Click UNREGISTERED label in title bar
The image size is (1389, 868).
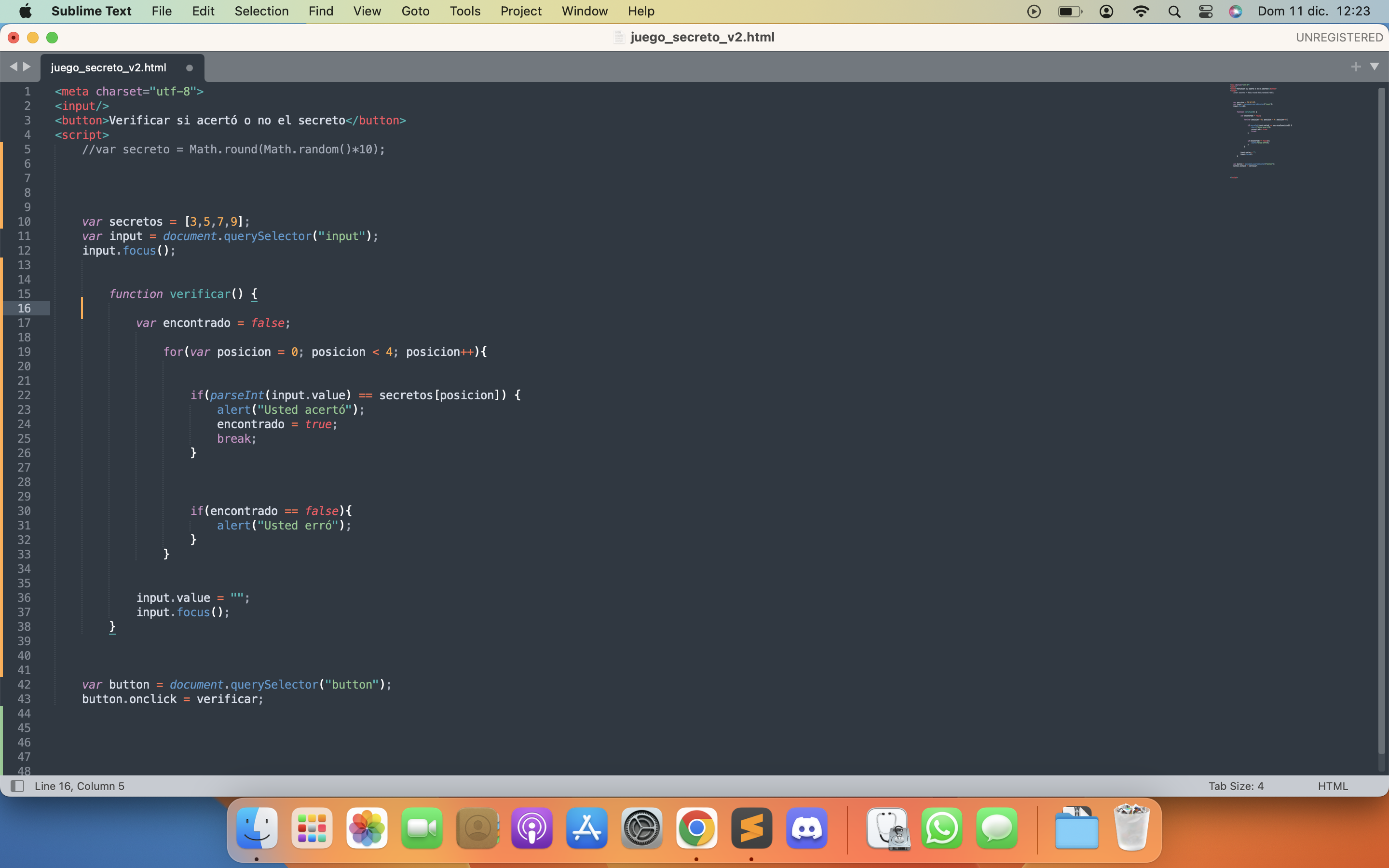(x=1339, y=37)
